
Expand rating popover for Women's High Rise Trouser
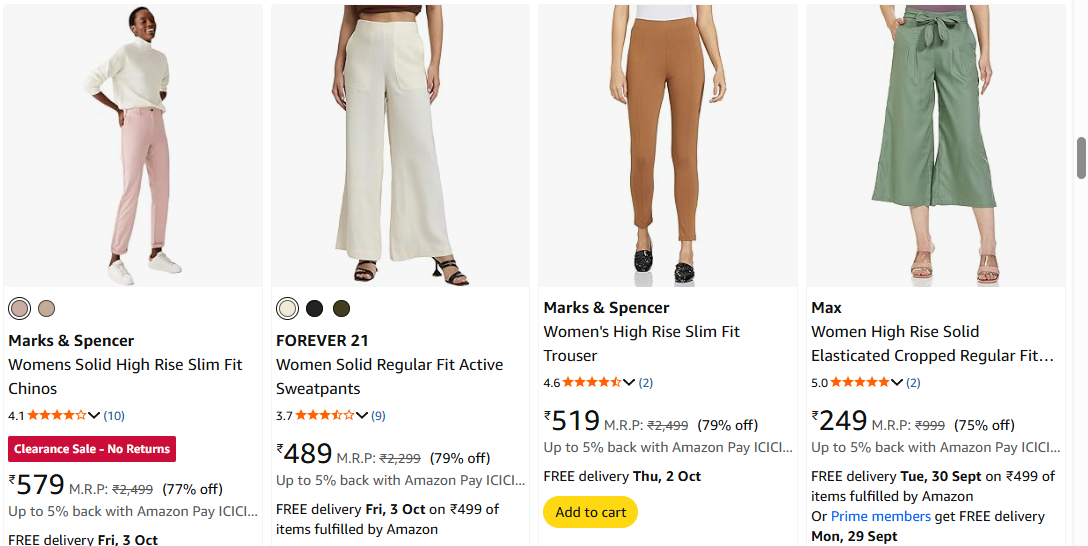coord(630,382)
